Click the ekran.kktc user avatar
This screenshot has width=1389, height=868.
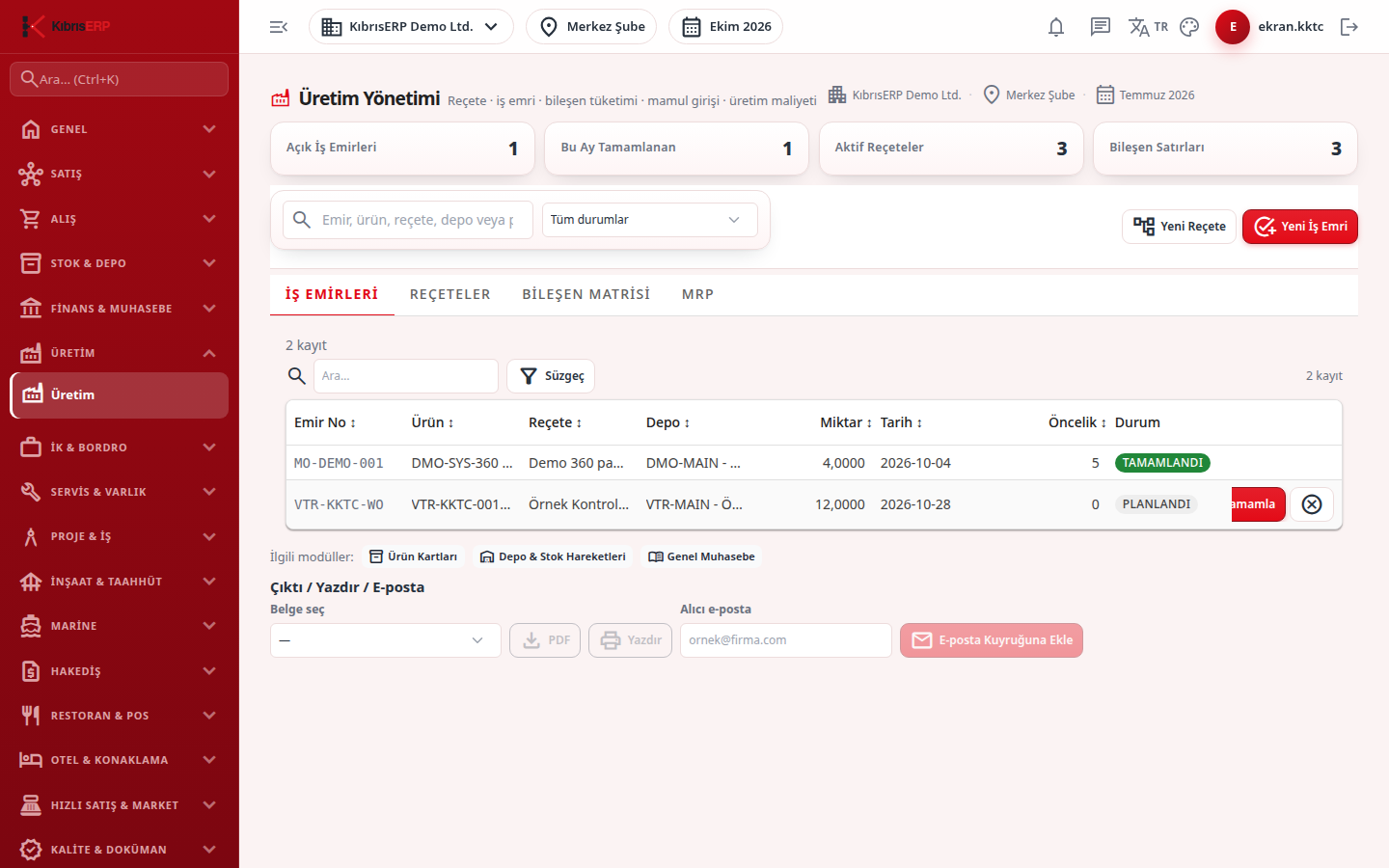1233,27
